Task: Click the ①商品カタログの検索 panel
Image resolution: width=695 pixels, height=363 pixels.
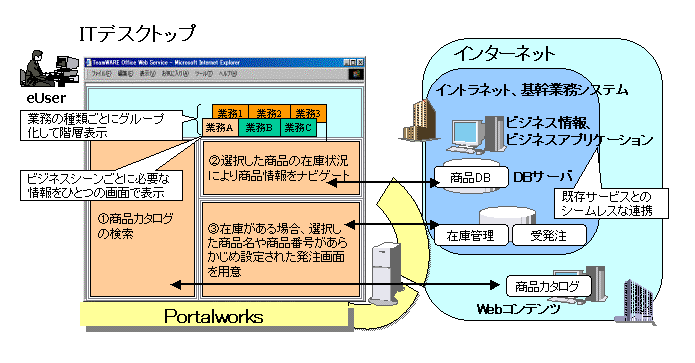Action: point(142,219)
